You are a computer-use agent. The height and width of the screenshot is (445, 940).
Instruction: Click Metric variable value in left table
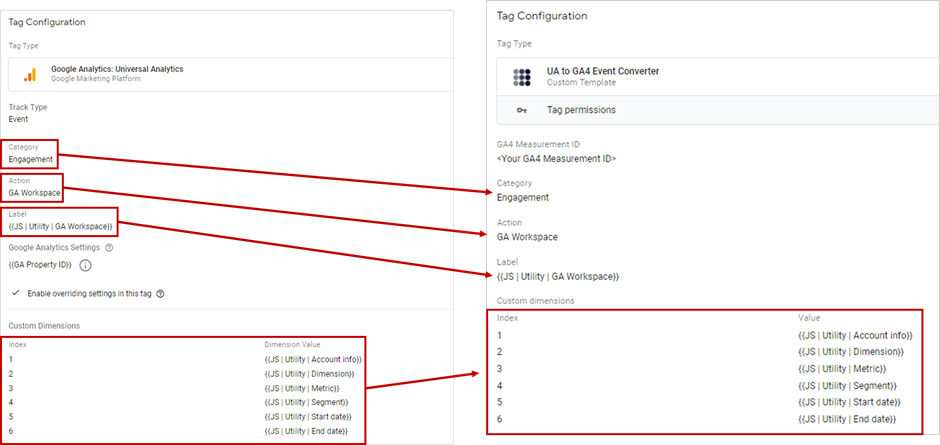point(302,388)
